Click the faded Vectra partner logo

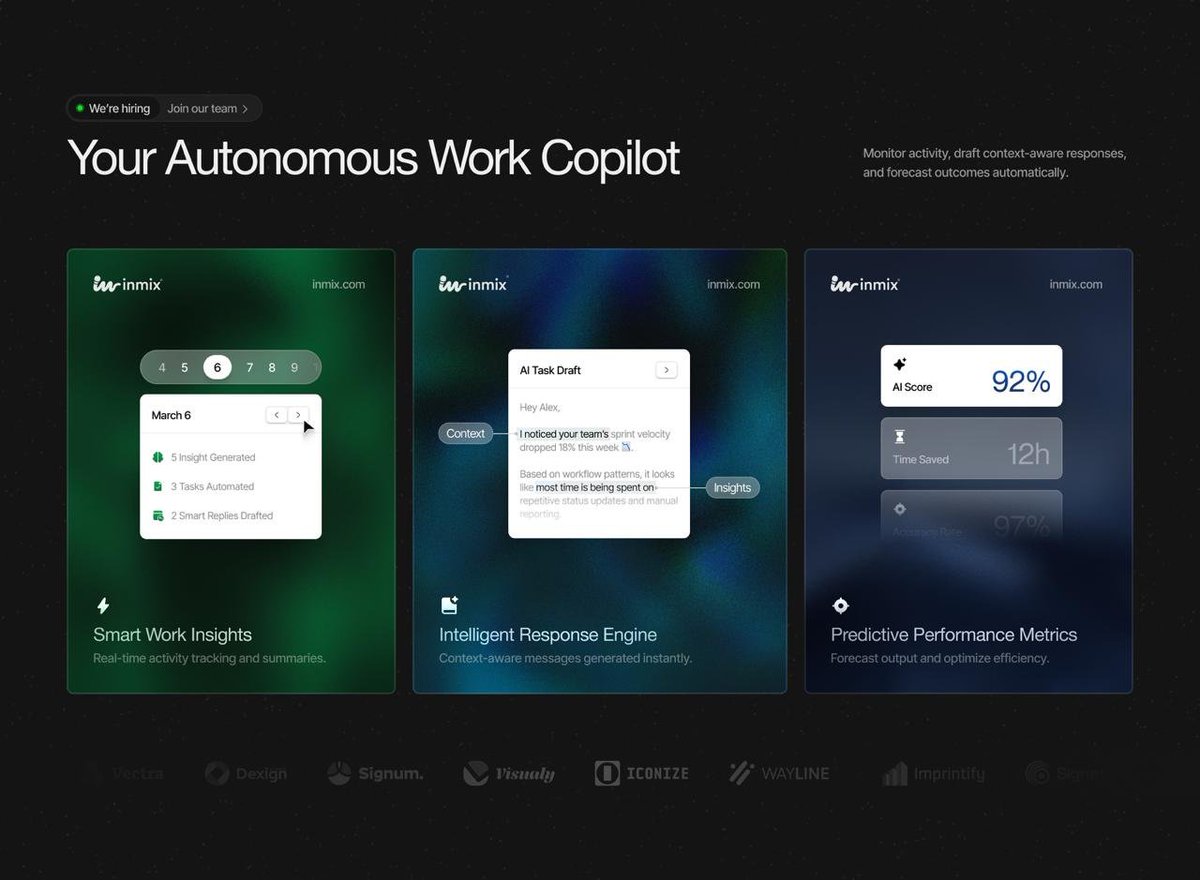coord(125,773)
